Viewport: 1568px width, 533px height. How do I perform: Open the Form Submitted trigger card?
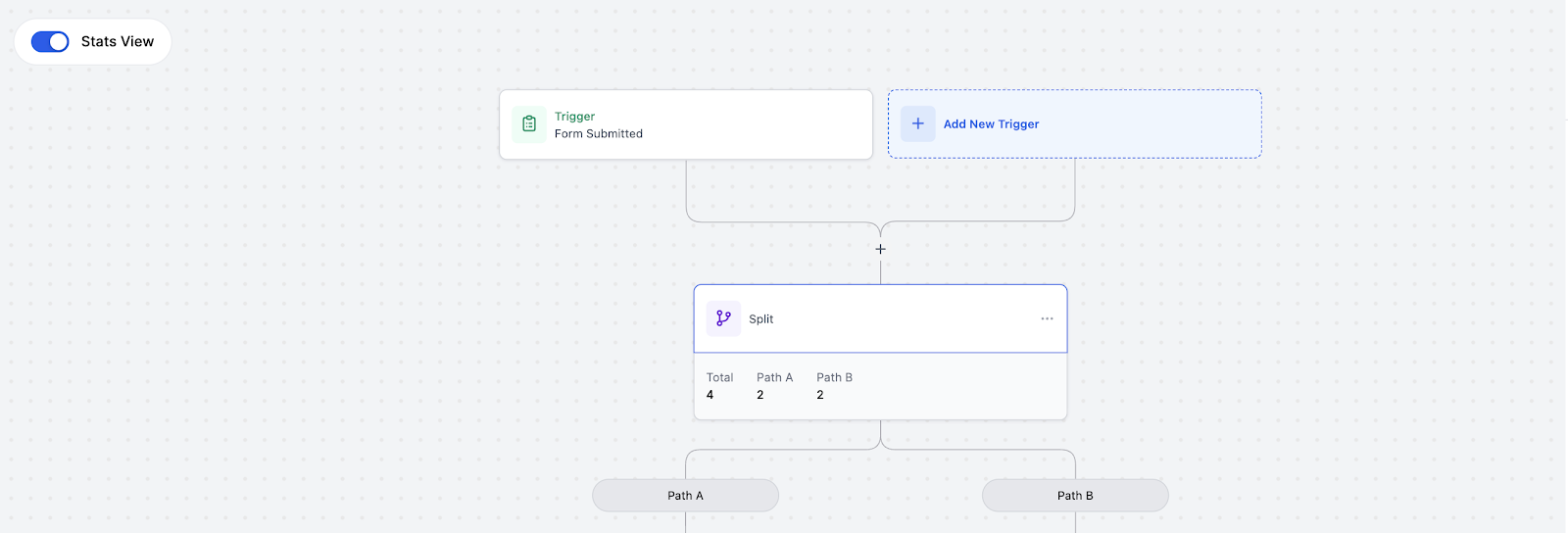point(686,124)
